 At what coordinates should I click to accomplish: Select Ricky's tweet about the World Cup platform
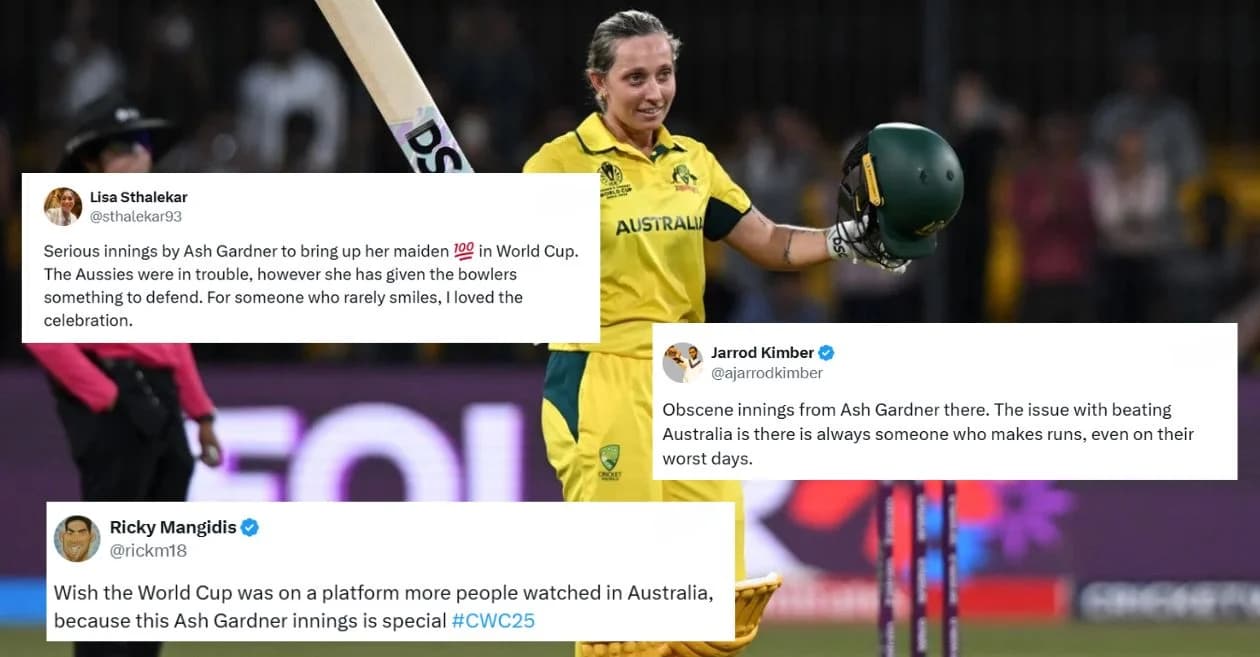[x=384, y=606]
